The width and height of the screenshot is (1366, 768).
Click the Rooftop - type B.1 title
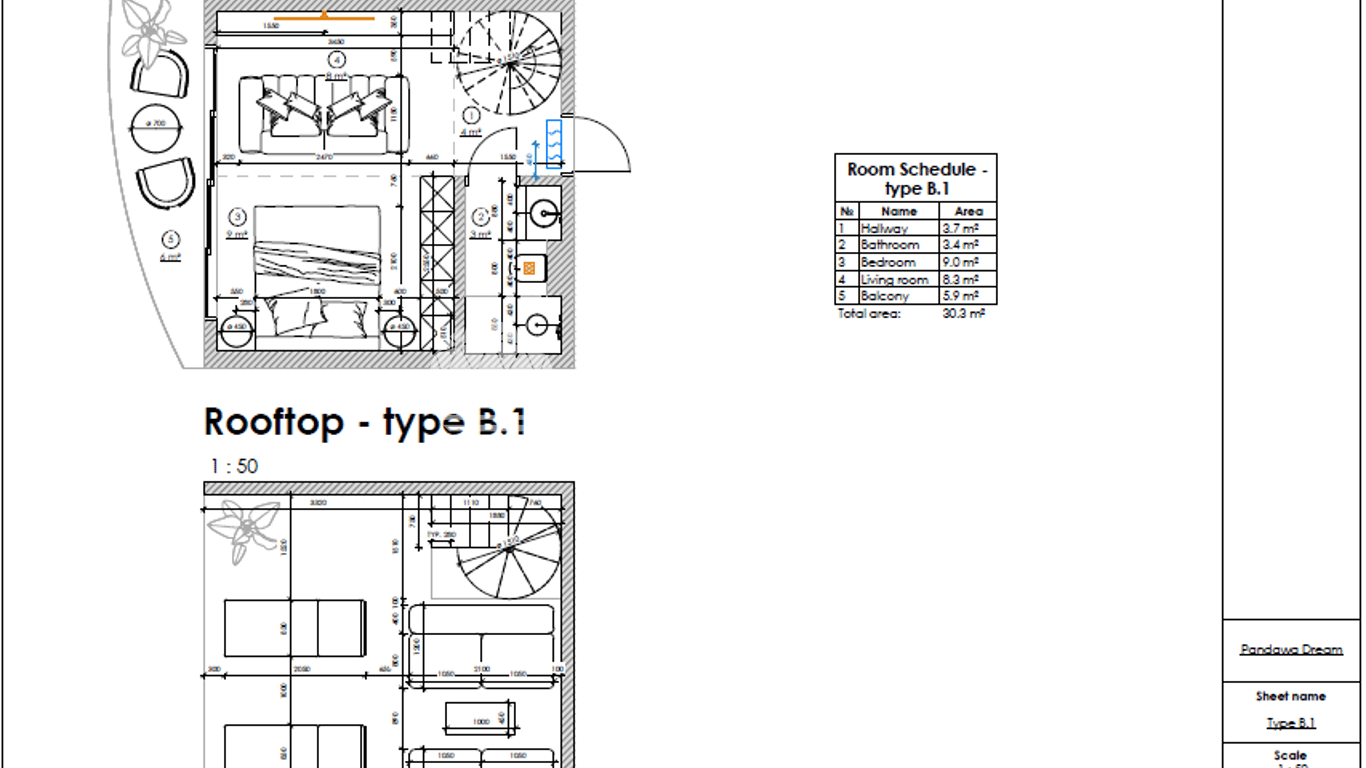click(x=365, y=422)
